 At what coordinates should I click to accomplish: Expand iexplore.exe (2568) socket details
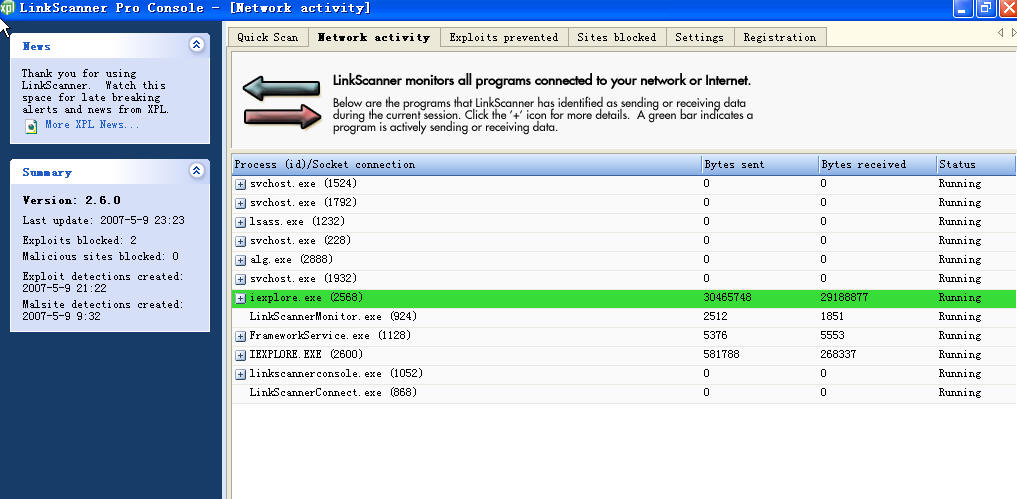tap(241, 298)
